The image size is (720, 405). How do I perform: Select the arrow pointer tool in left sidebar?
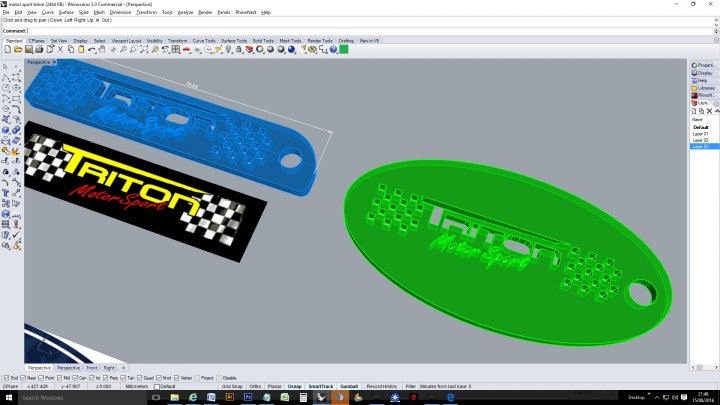pos(6,67)
